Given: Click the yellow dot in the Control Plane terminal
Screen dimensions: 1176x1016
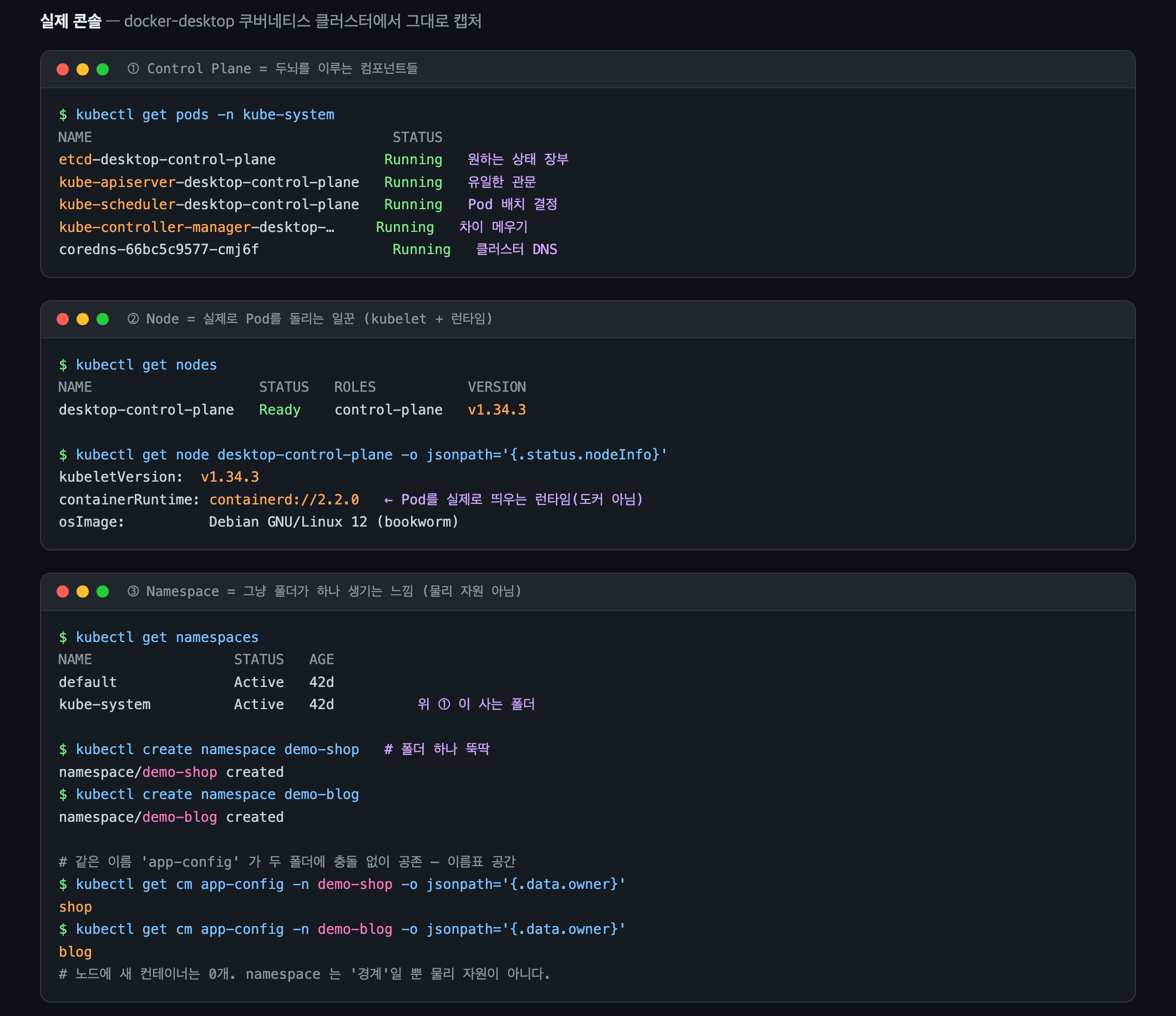Looking at the screenshot, I should [83, 69].
